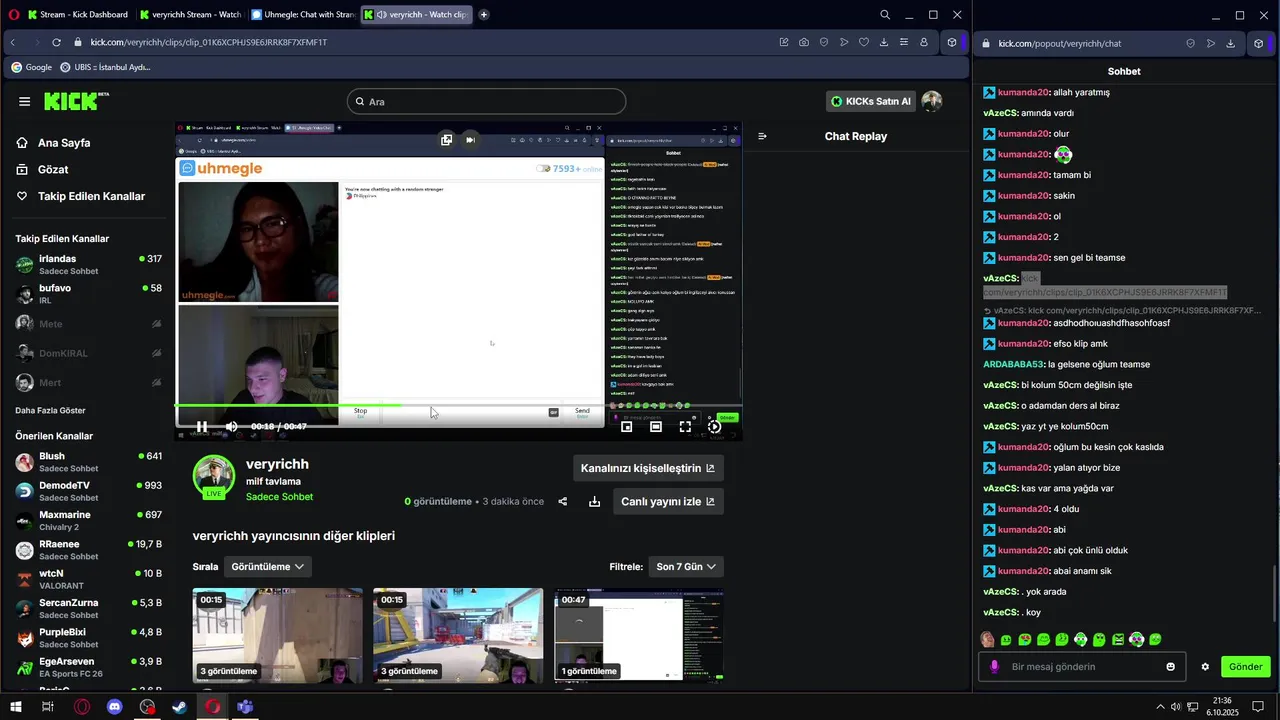
Task: Skip to next clip in player
Action: point(470,140)
